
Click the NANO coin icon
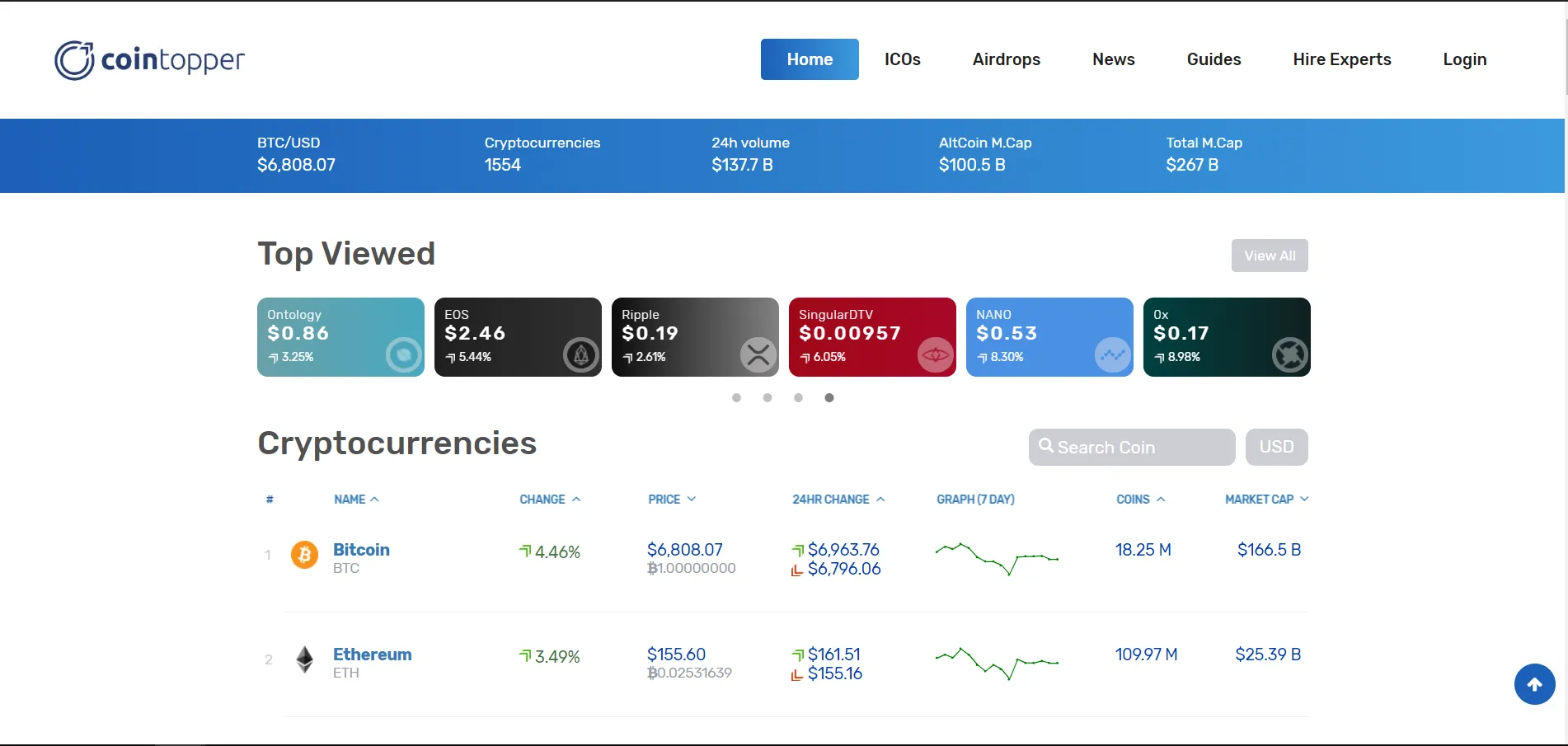tap(1113, 355)
